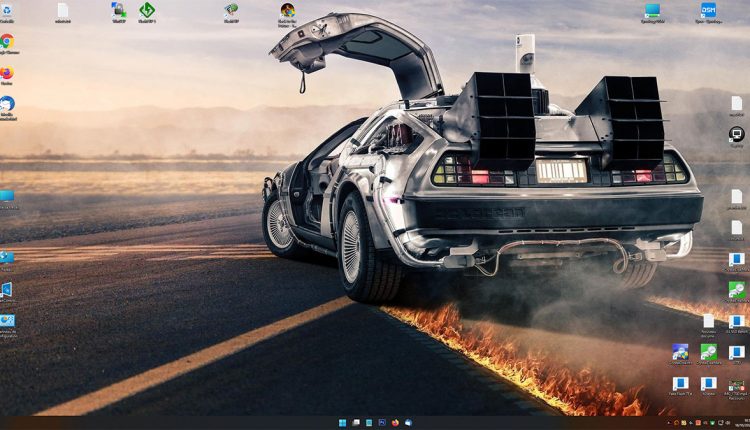This screenshot has width=750, height=430.
Task: Open the taskbar clock and date
Action: click(x=738, y=423)
